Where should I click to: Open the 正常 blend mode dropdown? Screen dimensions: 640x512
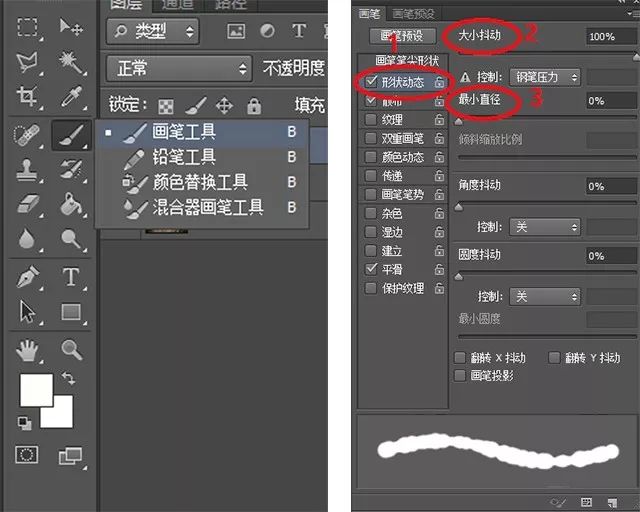click(x=177, y=68)
